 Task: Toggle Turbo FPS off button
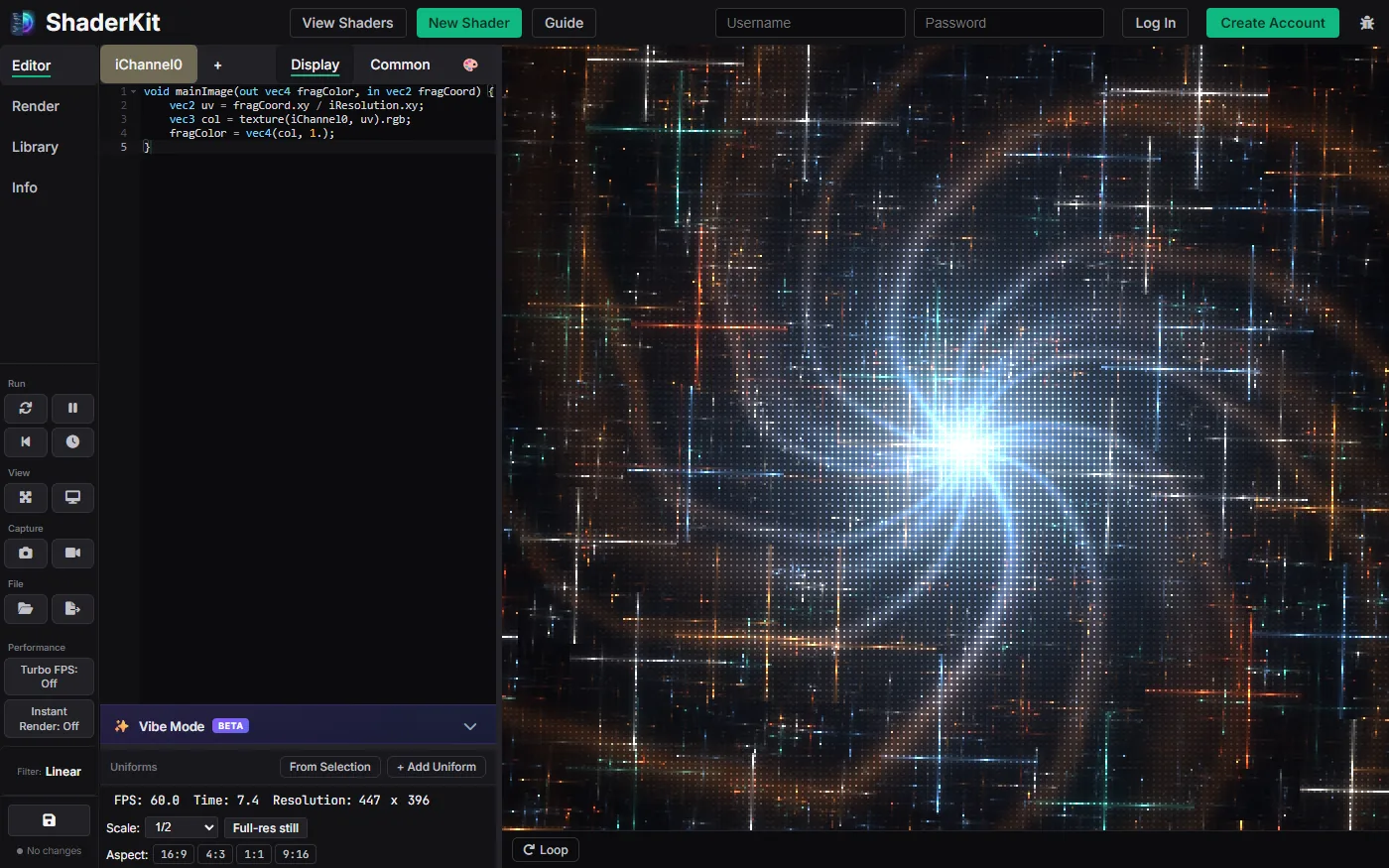coord(49,677)
